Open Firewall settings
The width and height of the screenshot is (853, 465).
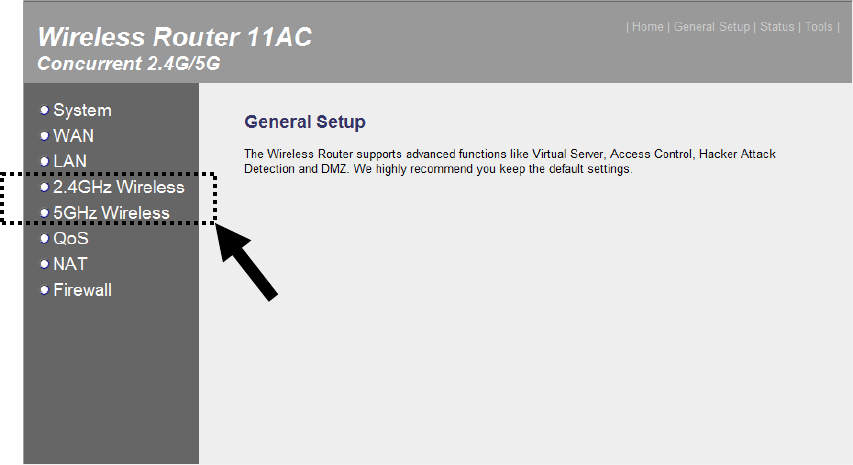[x=83, y=290]
